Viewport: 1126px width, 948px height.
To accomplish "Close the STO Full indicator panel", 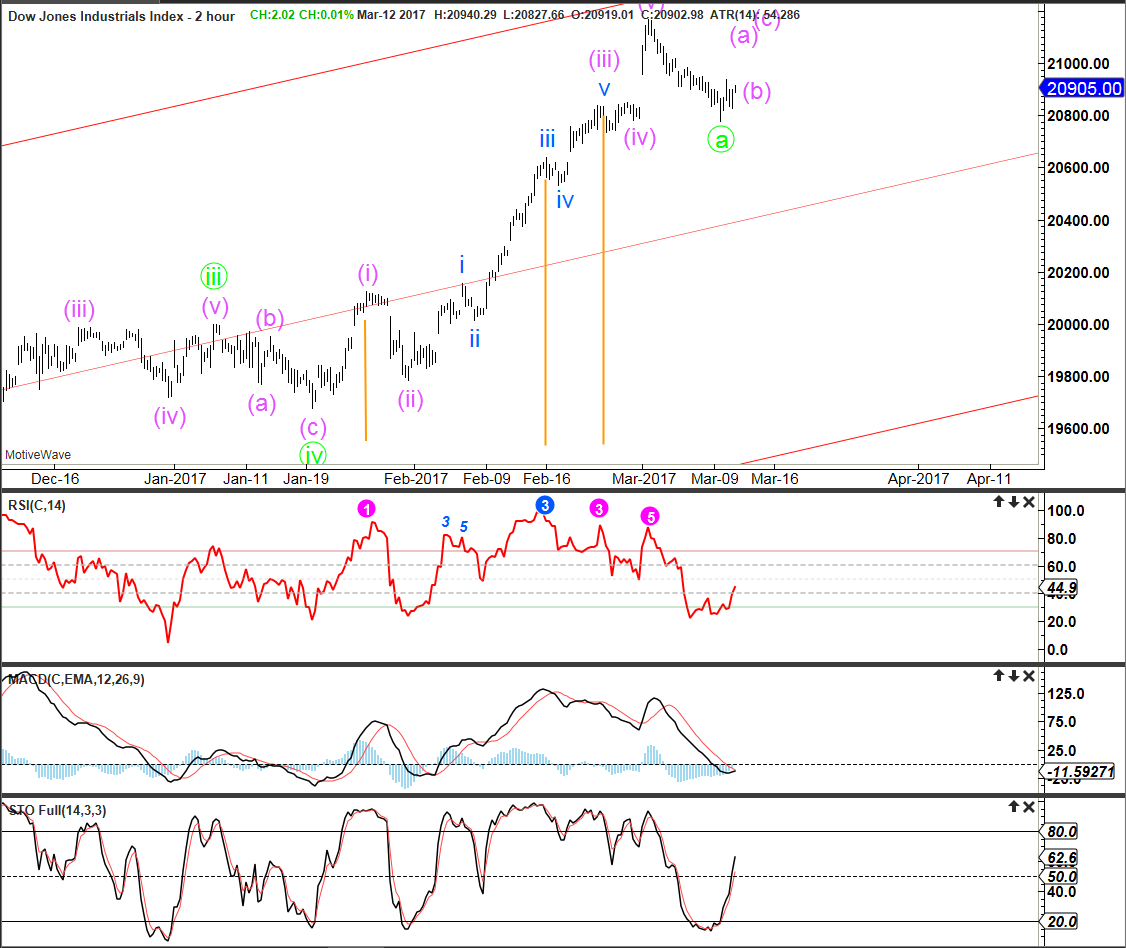I will (x=1028, y=807).
